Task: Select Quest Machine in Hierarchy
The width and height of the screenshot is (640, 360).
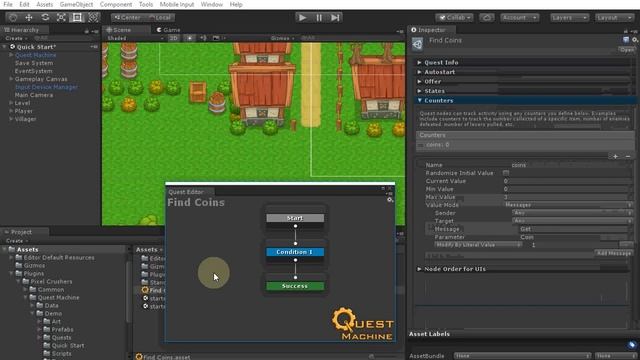Action: pos(36,55)
